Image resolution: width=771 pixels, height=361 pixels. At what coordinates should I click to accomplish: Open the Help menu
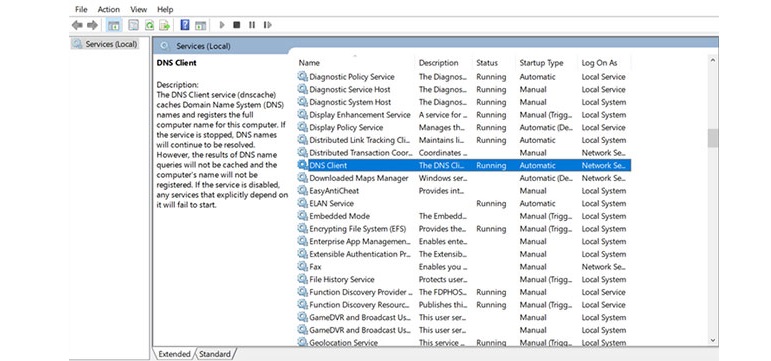165,9
